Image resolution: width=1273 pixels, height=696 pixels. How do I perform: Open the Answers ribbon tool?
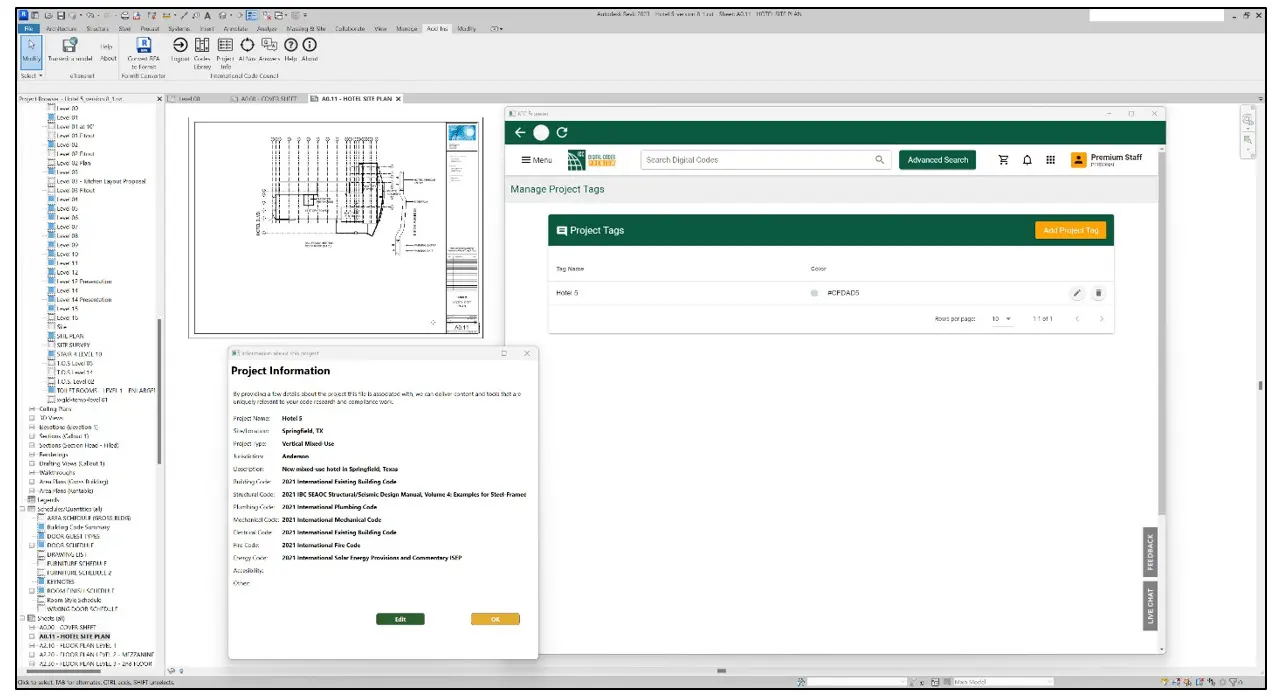[x=269, y=50]
